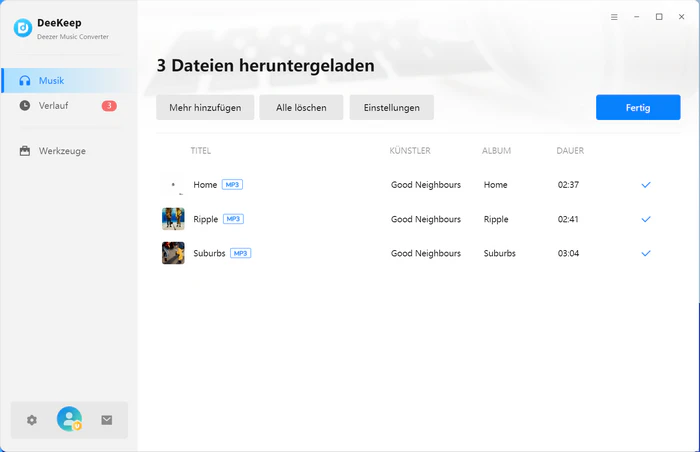This screenshot has height=452, width=700.
Task: Click the checkmark icon for Home
Action: point(646,185)
